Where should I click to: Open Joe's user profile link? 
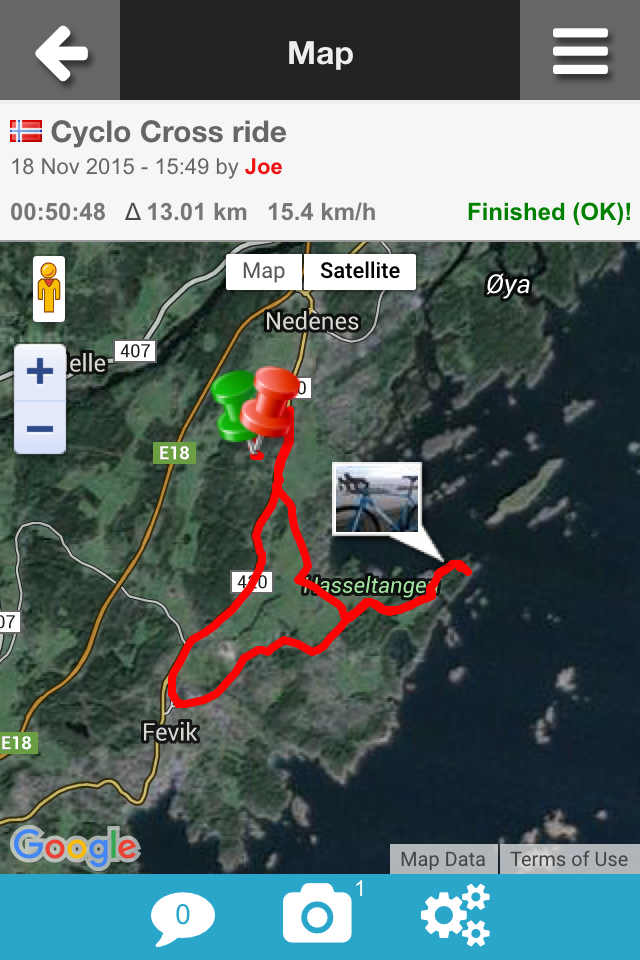263,167
